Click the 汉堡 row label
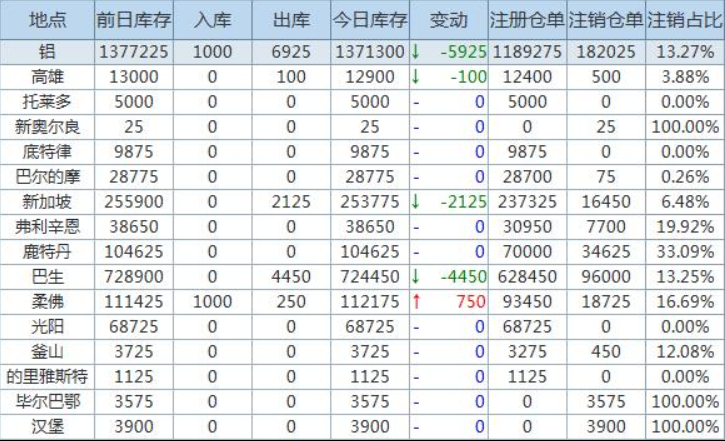The width and height of the screenshot is (725, 441). click(x=46, y=428)
